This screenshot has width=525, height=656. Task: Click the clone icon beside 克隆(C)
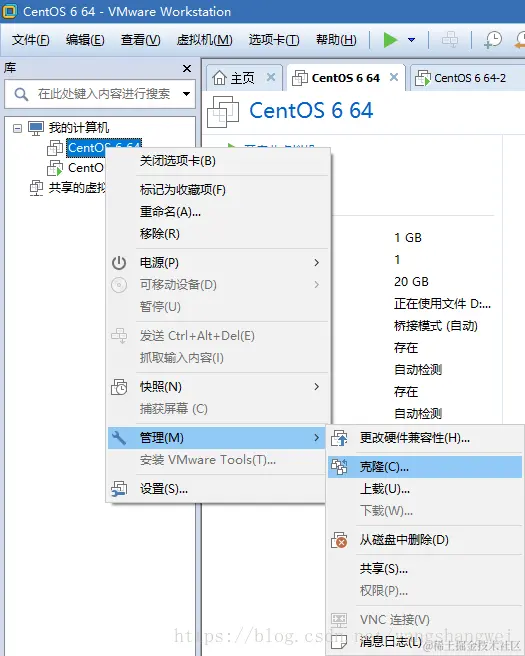(x=339, y=467)
